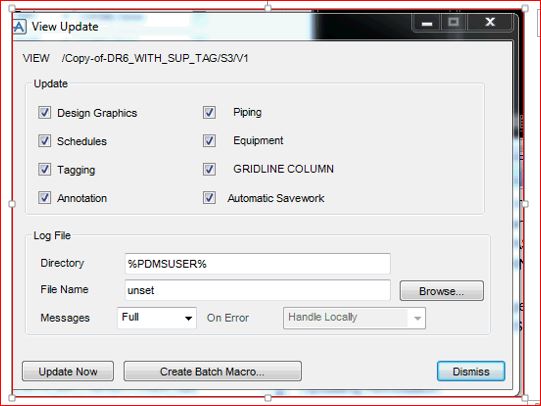Close the View Update window
Screen dimensions: 541x406
click(x=490, y=22)
